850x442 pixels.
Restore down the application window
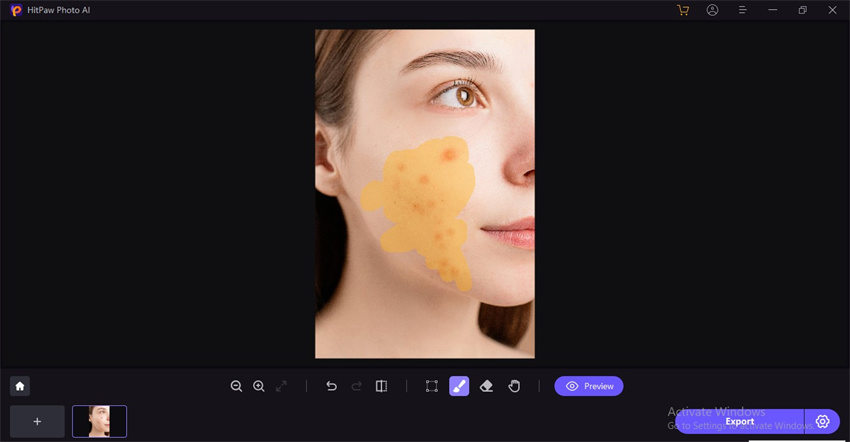(802, 10)
